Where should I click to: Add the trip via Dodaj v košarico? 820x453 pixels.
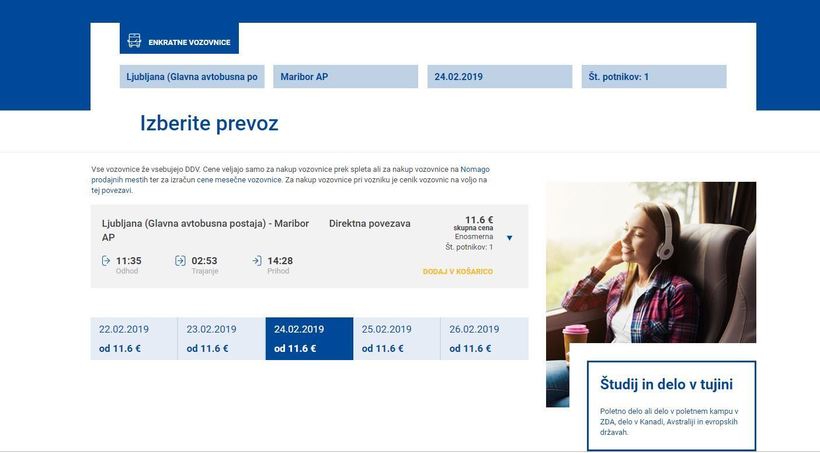458,271
